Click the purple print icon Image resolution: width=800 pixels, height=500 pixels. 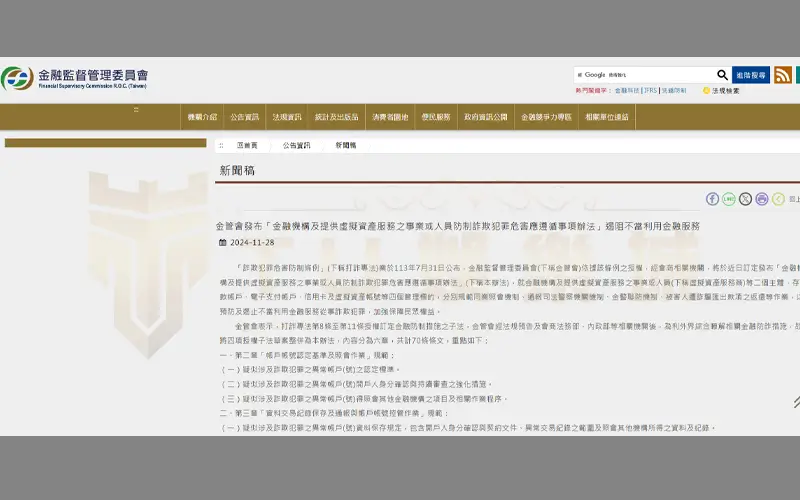click(761, 199)
